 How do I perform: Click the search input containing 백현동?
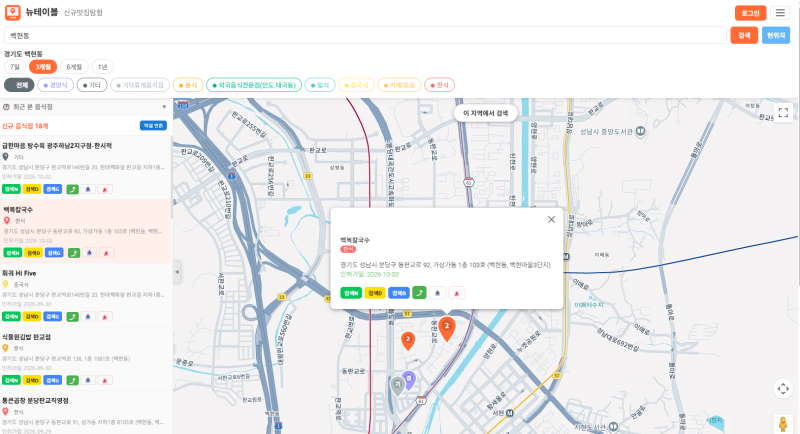[365, 35]
